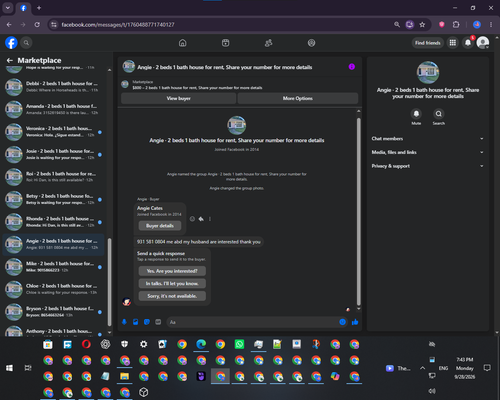Viewport: 500px width, 400px height.
Task: Open the site information icon left of the URL
Action: 54,25
